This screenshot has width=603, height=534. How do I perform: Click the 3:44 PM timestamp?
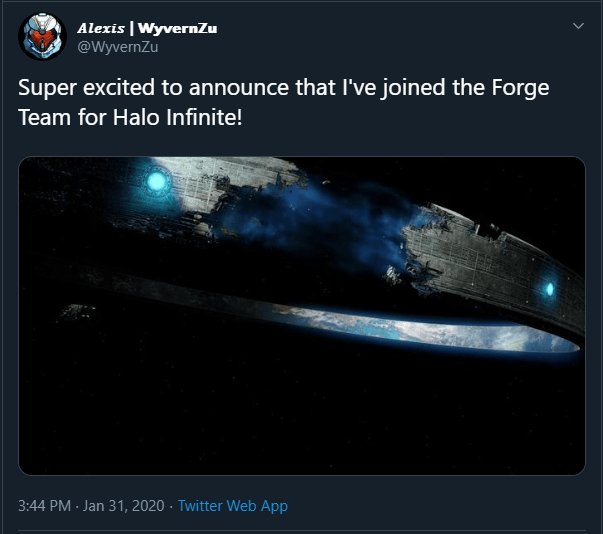[43, 506]
